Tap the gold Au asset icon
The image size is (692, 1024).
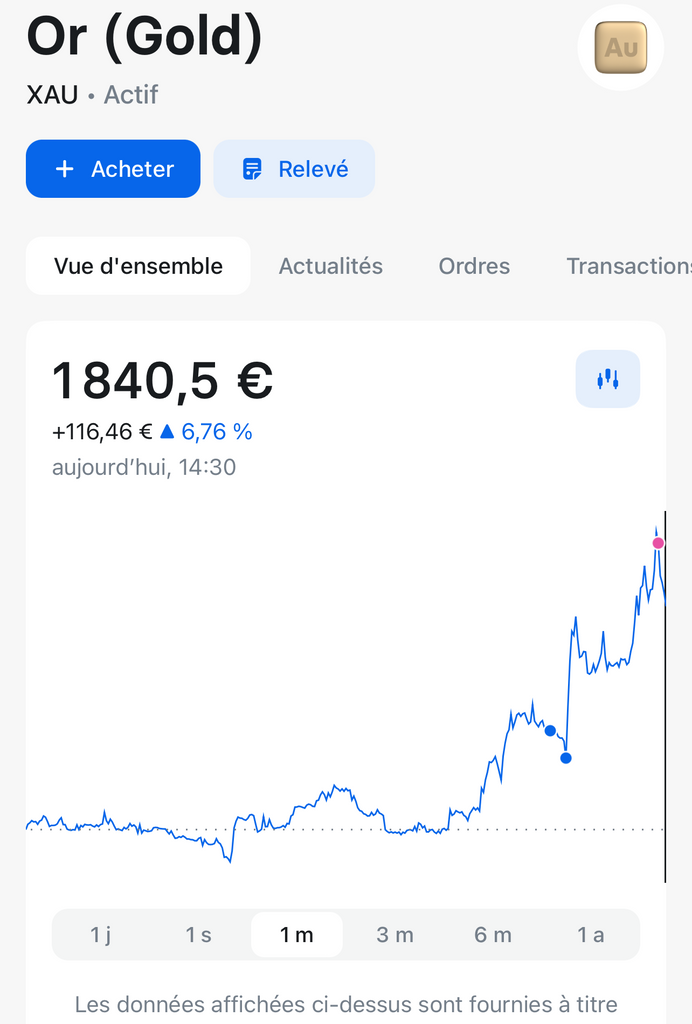621,47
